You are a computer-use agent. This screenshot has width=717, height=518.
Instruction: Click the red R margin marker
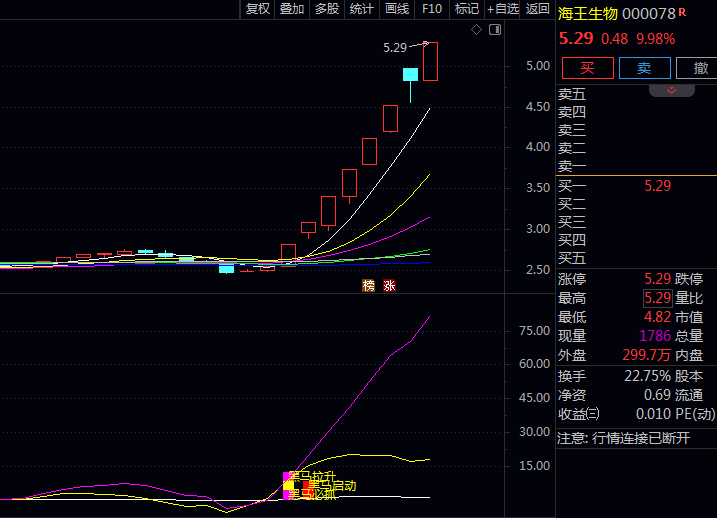pyautogui.click(x=682, y=12)
